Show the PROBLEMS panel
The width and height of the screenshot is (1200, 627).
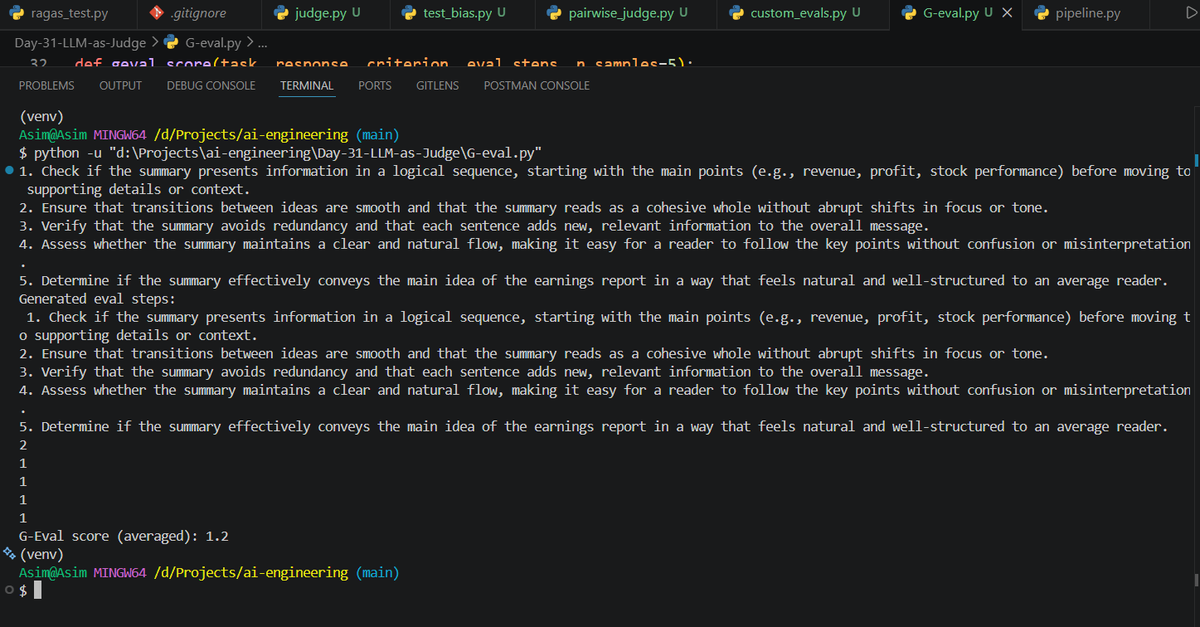(46, 86)
